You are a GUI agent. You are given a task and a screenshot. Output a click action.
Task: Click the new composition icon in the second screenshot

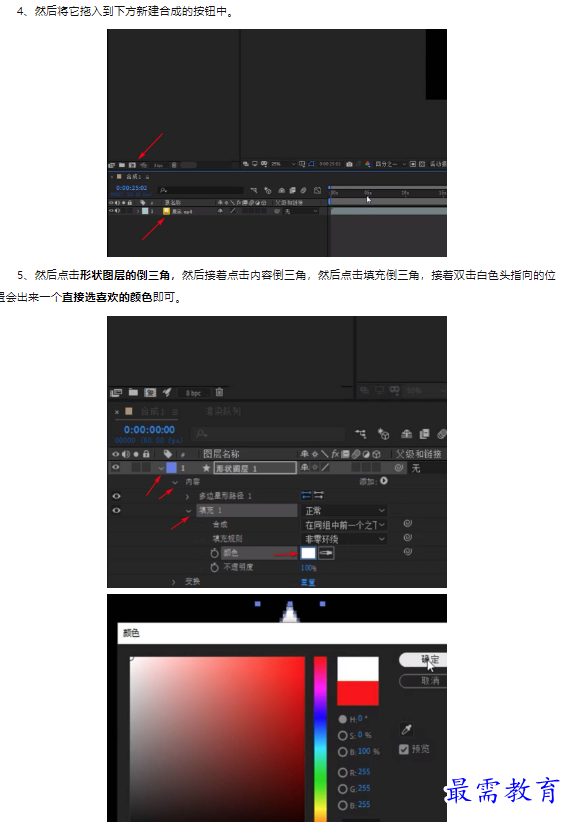click(150, 392)
